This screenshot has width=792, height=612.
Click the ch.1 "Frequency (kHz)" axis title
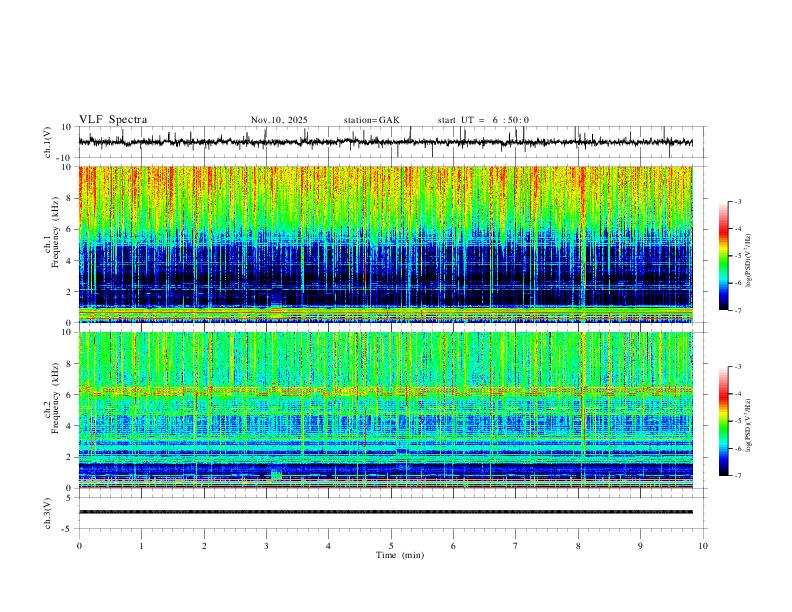56,233
